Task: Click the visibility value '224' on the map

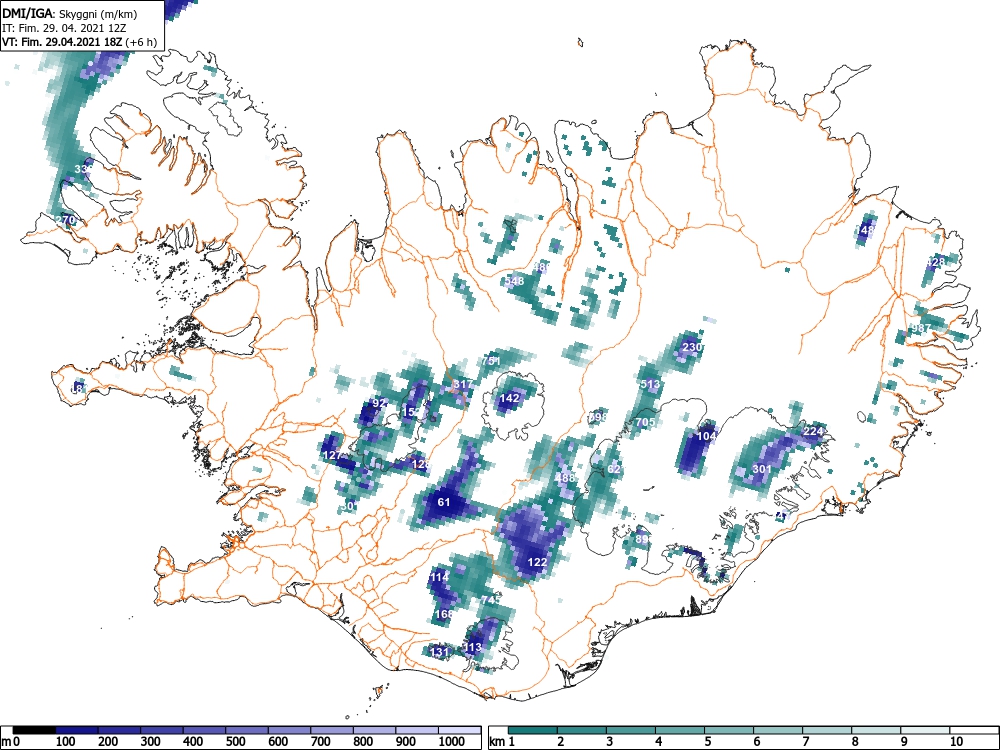Action: pos(813,431)
